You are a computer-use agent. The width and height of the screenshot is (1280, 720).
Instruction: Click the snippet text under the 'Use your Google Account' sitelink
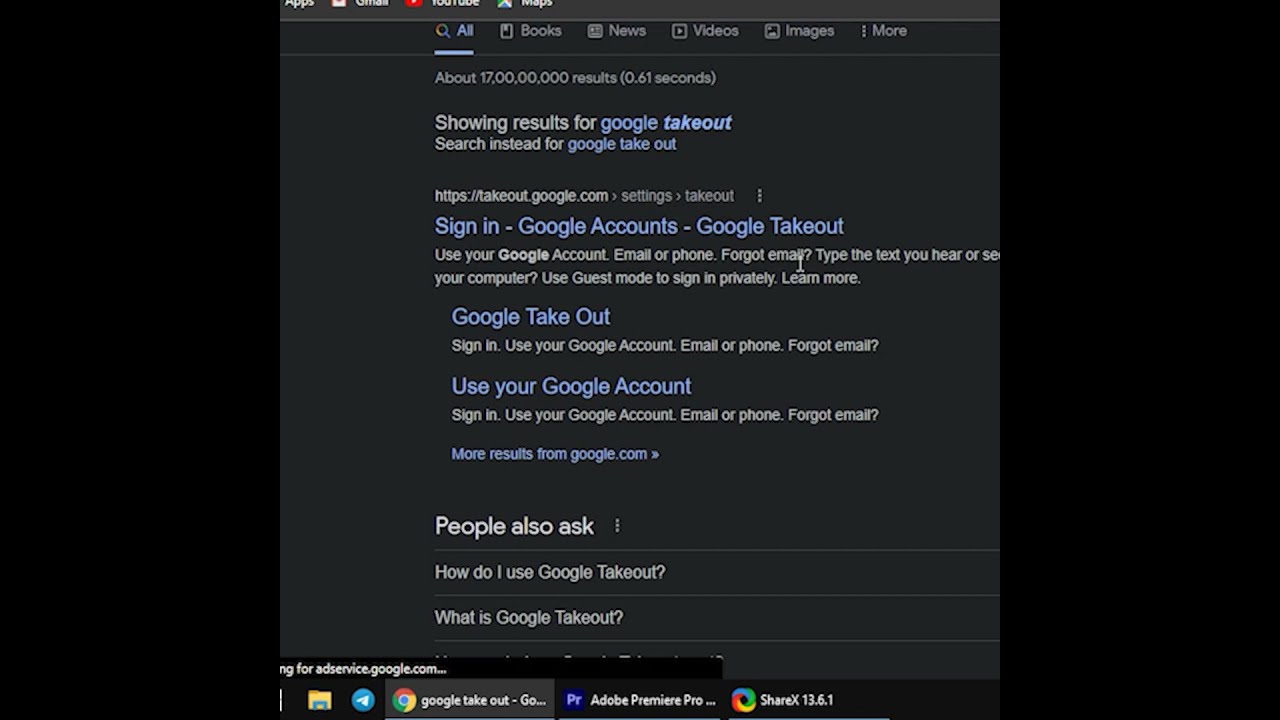coord(665,415)
